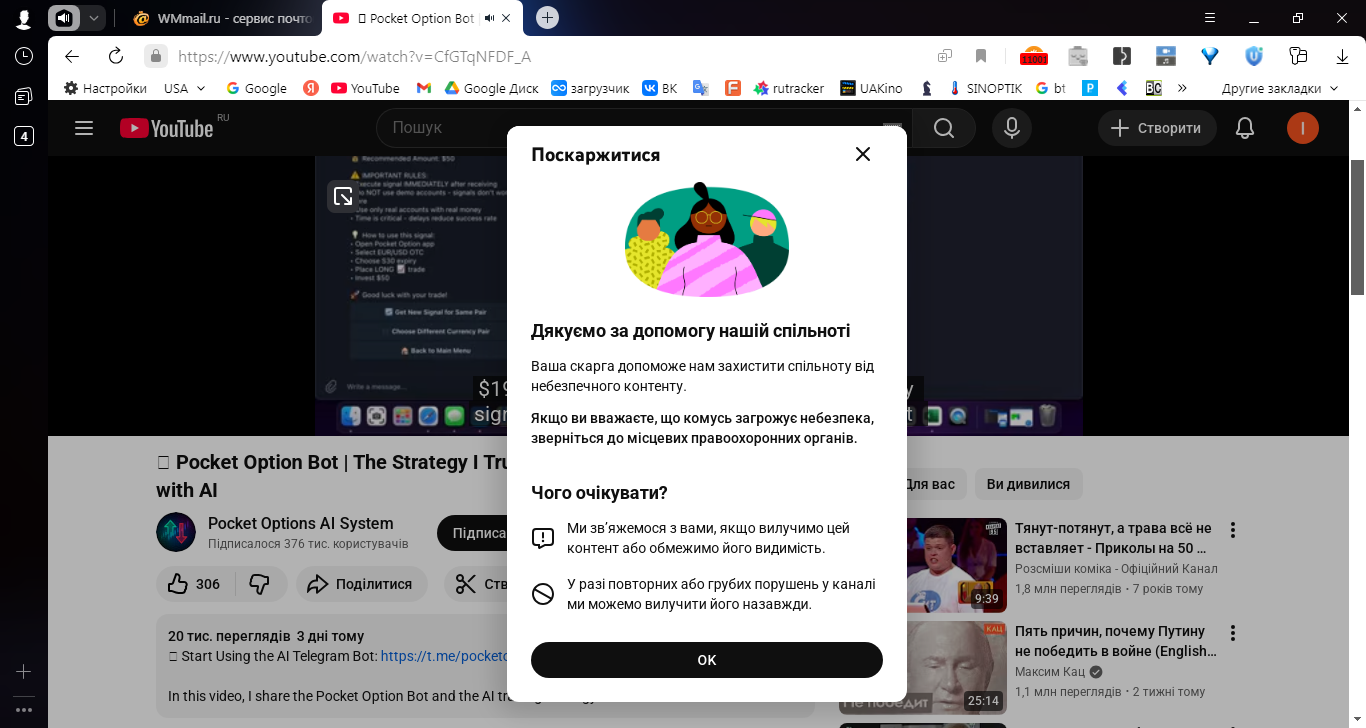Open the Яндекс bookmark icon
1366x728 pixels.
[310, 88]
